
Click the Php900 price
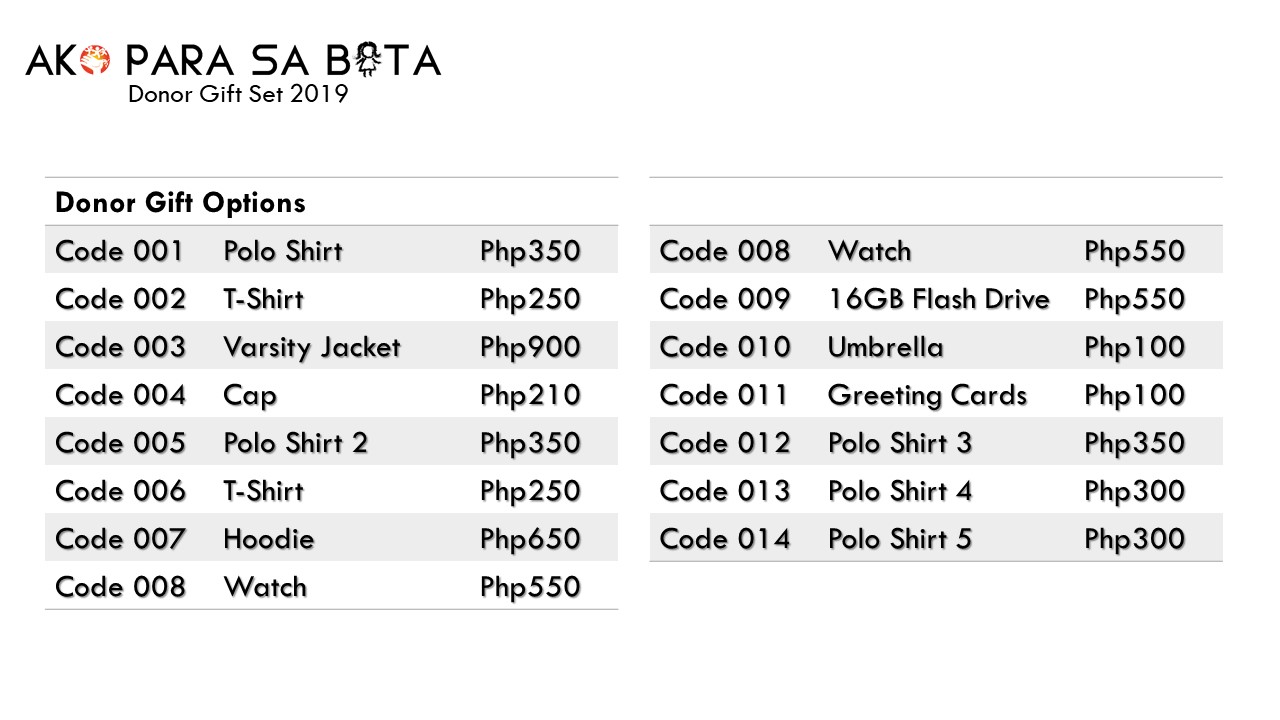(530, 347)
